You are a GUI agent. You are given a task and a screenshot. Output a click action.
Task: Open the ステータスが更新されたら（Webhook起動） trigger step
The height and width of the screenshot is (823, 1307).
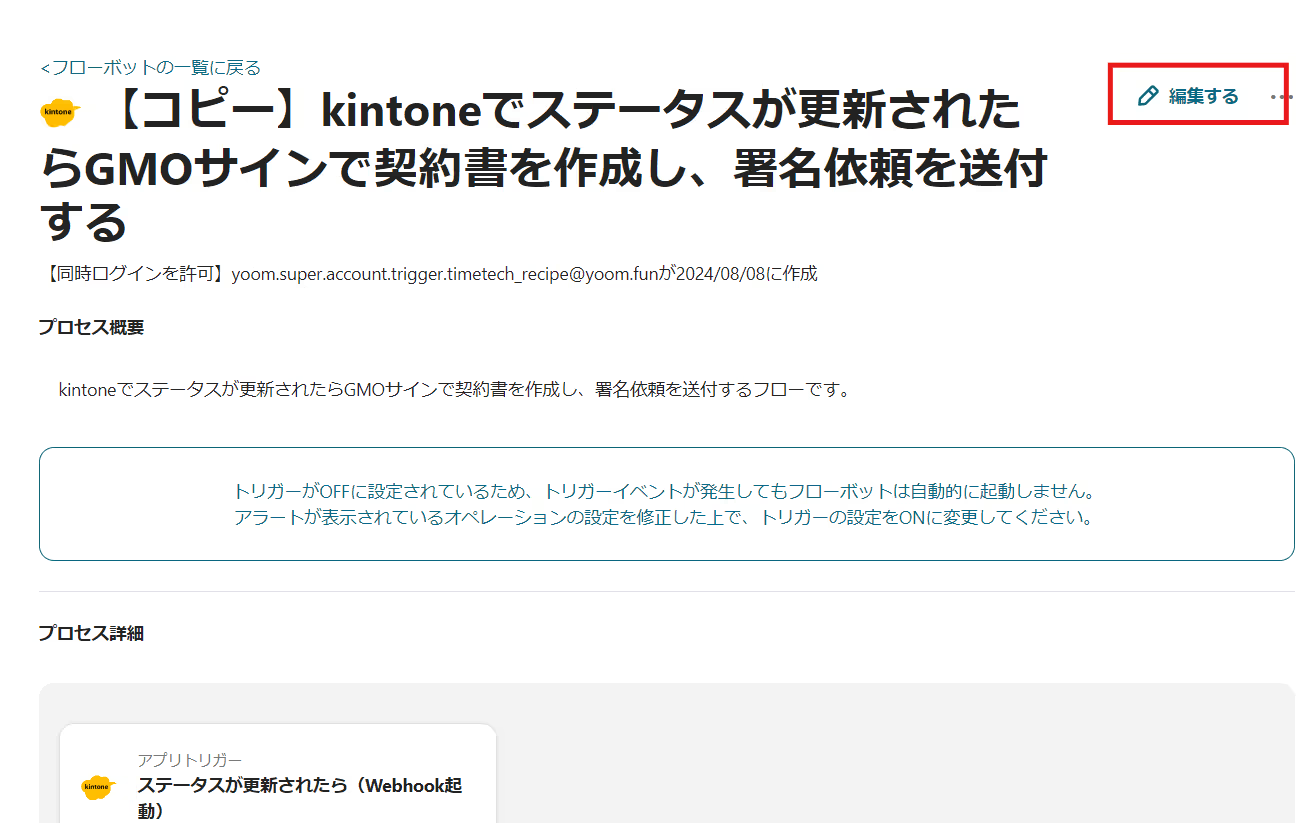coord(278,772)
